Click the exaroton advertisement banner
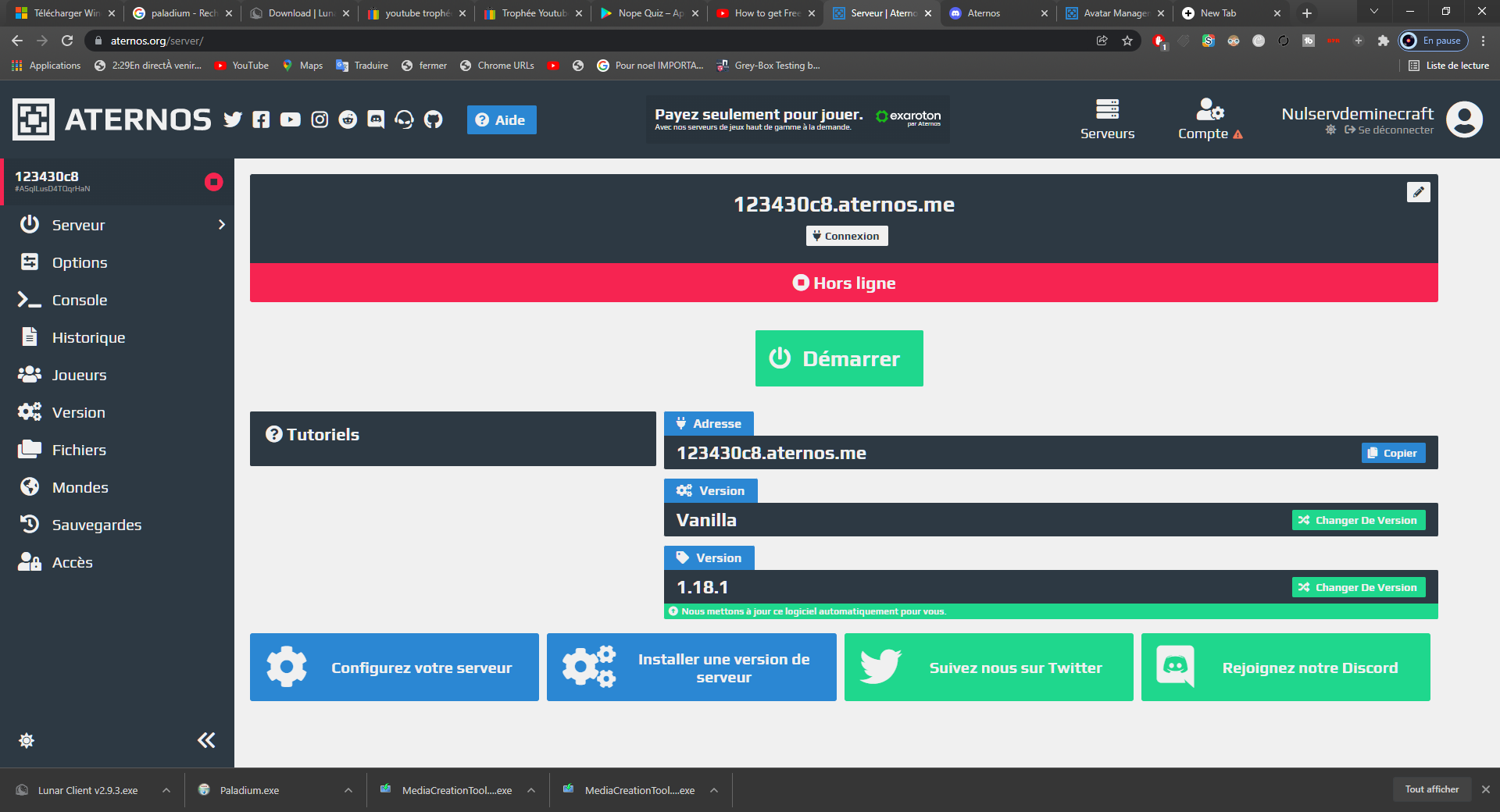1500x812 pixels. pyautogui.click(x=798, y=119)
